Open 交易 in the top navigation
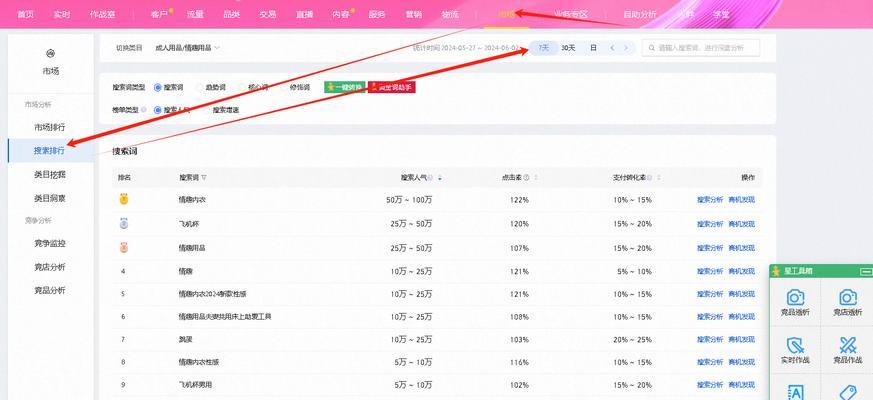This screenshot has width=873, height=400. point(268,14)
